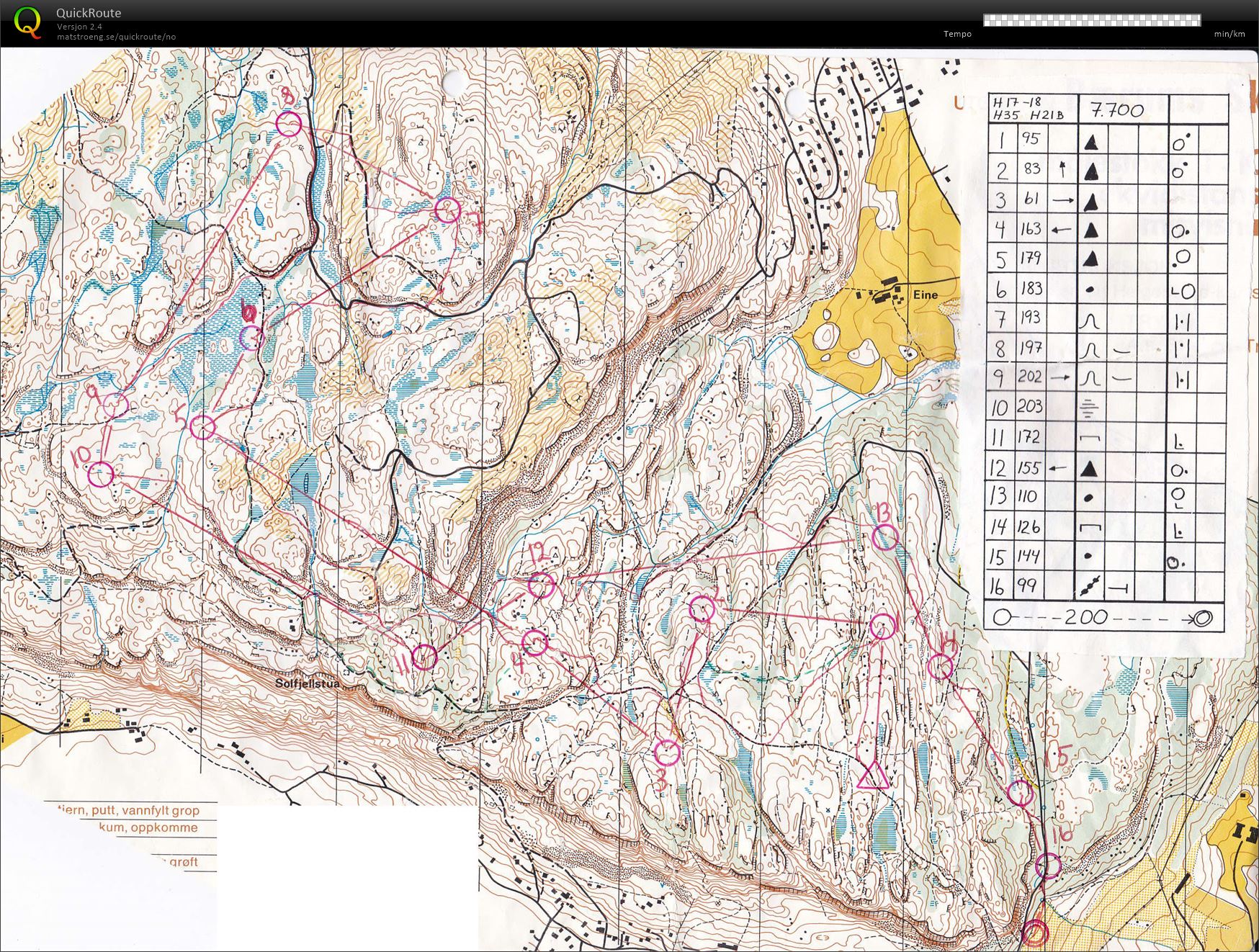The width and height of the screenshot is (1259, 952).
Task: Click legend text 'tjern, putt, vannfylt grop'
Action: click(x=128, y=810)
